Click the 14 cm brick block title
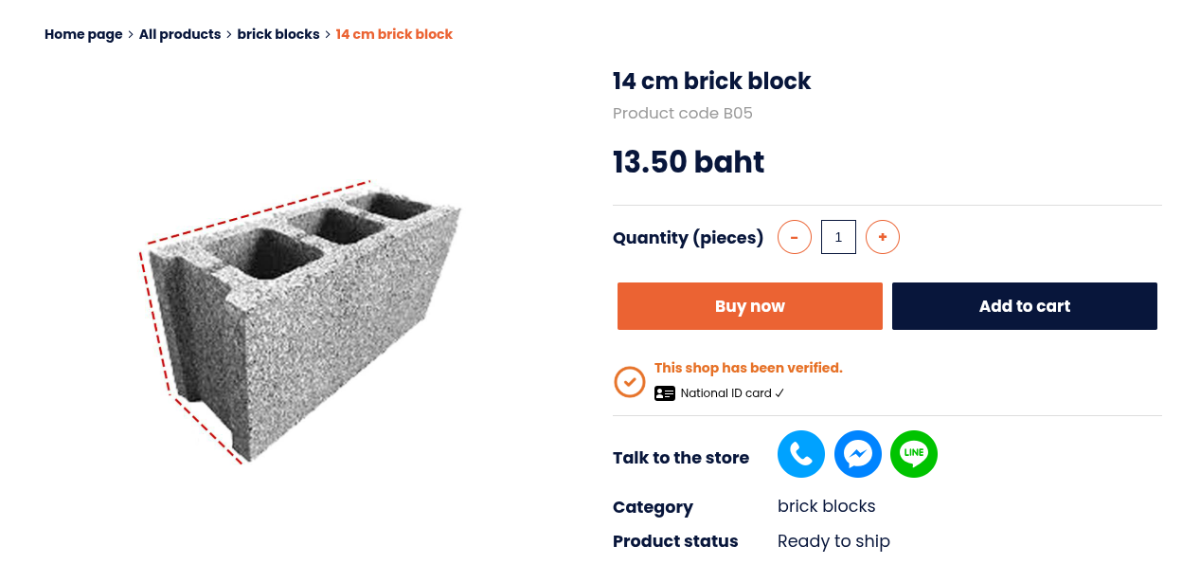The image size is (1200, 564). click(x=711, y=81)
